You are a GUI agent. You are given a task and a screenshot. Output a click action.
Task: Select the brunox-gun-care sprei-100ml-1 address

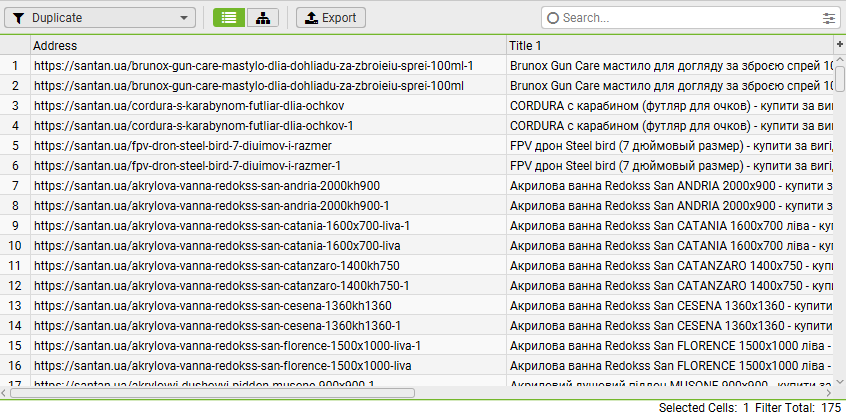pos(253,65)
